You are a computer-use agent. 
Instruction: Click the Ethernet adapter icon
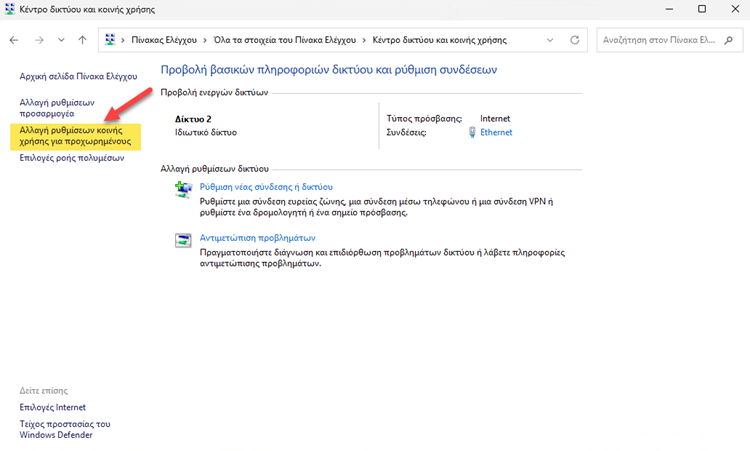tap(472, 132)
